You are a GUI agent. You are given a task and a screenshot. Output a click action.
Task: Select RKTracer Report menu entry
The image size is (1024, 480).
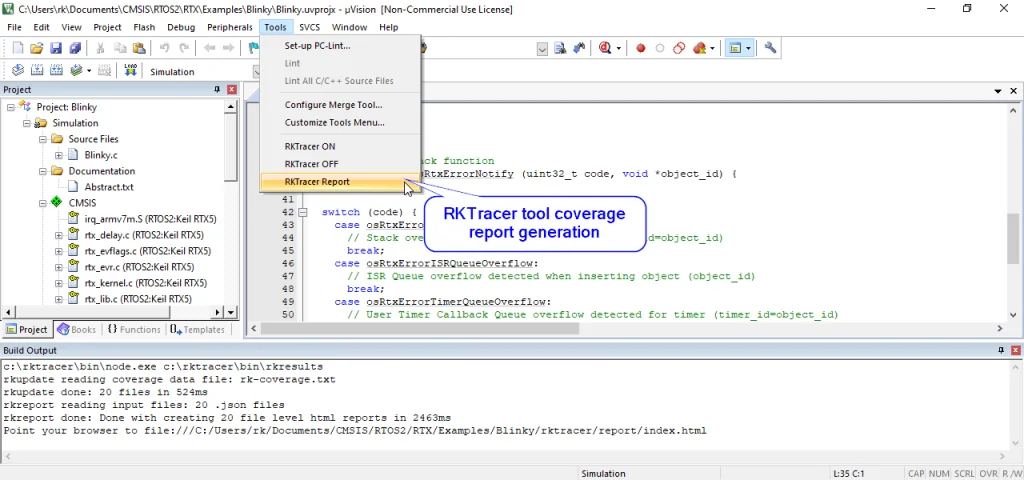tap(340, 182)
